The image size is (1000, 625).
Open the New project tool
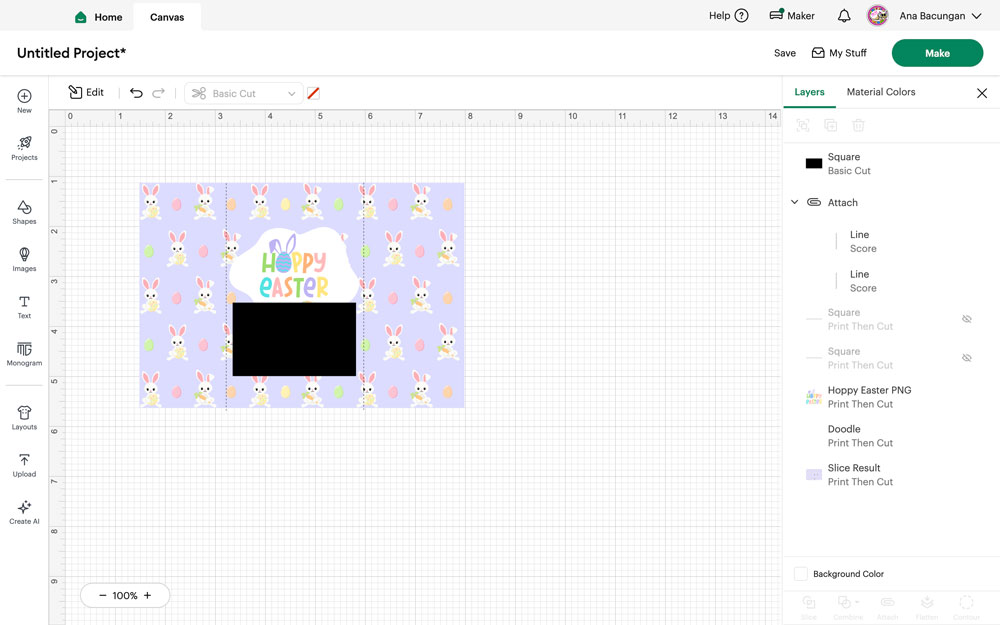click(24, 101)
